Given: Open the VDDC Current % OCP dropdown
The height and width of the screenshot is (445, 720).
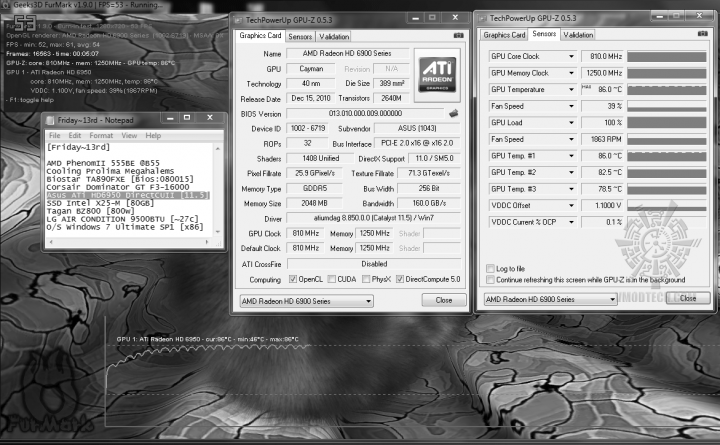Looking at the screenshot, I should pyautogui.click(x=571, y=222).
